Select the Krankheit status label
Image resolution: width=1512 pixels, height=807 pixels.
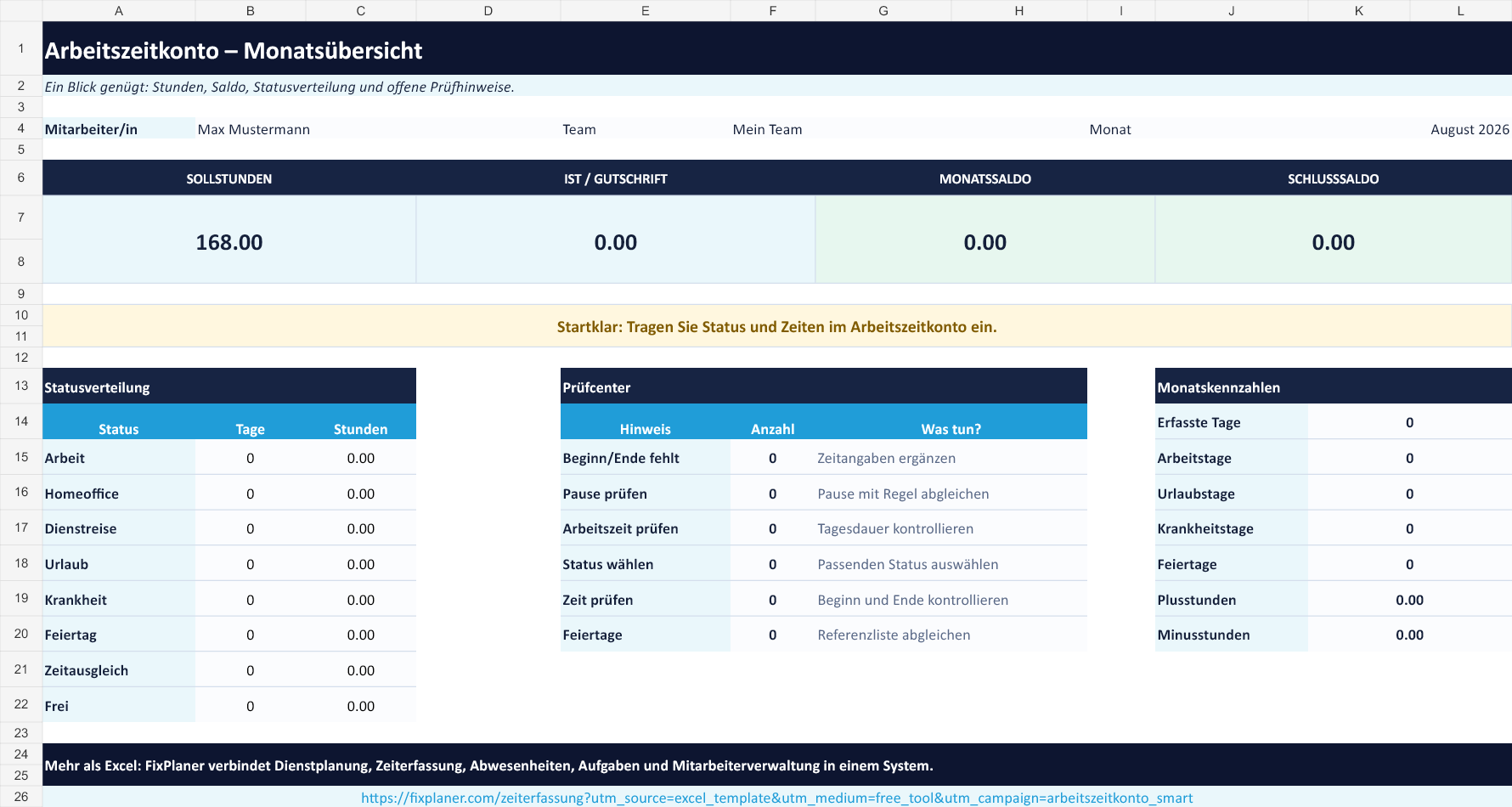[x=119, y=600]
